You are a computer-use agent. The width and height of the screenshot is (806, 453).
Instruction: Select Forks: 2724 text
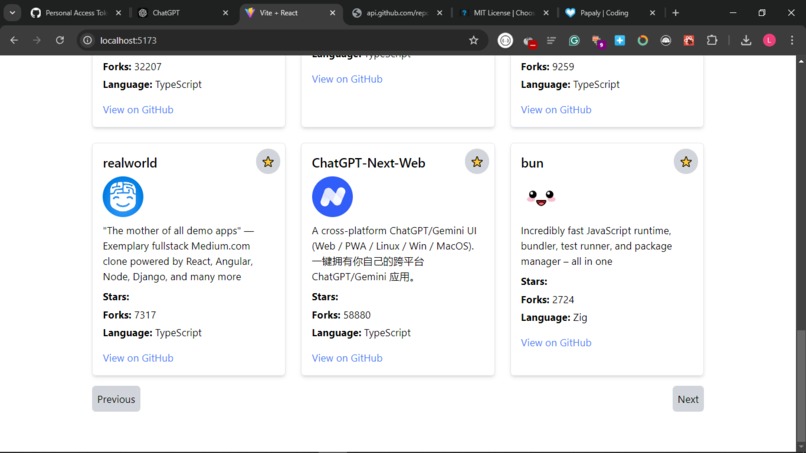click(x=547, y=299)
